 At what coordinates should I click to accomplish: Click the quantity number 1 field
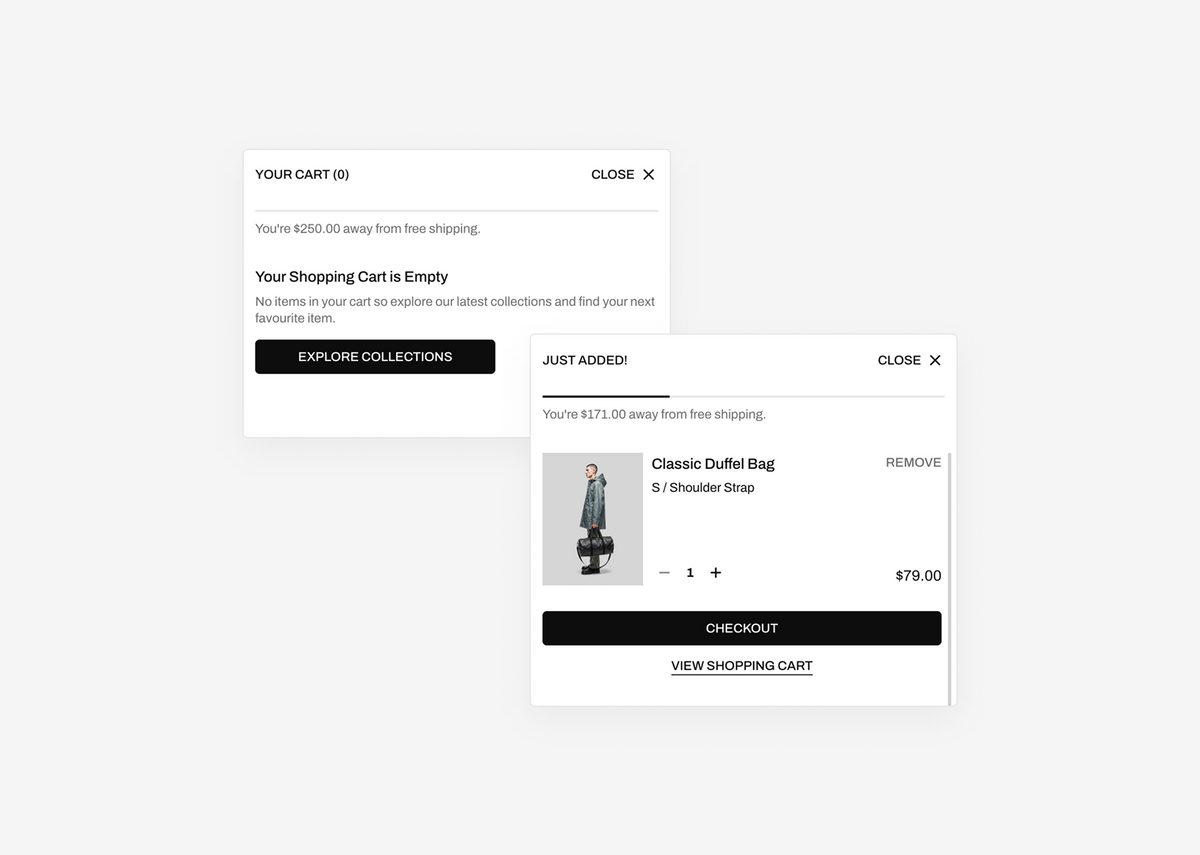click(690, 573)
